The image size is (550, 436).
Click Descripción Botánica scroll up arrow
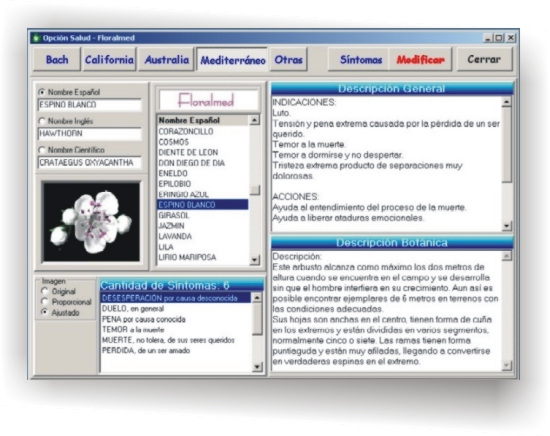[507, 256]
